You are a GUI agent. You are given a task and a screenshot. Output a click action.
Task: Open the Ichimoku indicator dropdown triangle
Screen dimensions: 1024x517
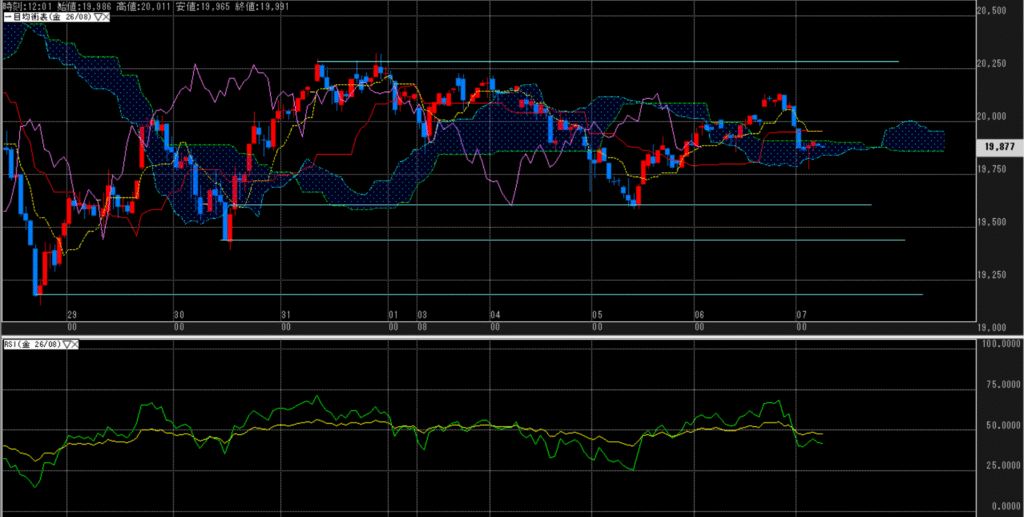[95, 19]
